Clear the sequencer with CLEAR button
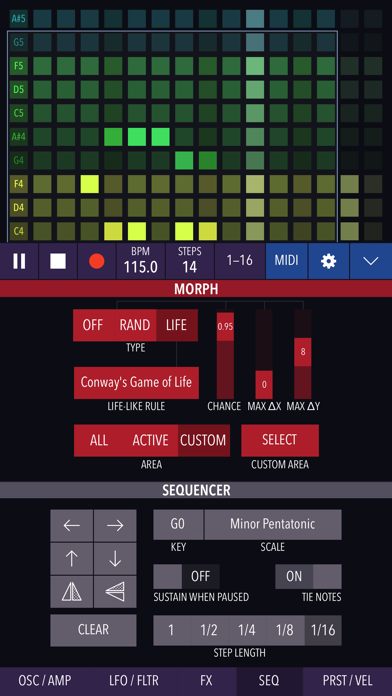392x696 pixels. coord(93,630)
